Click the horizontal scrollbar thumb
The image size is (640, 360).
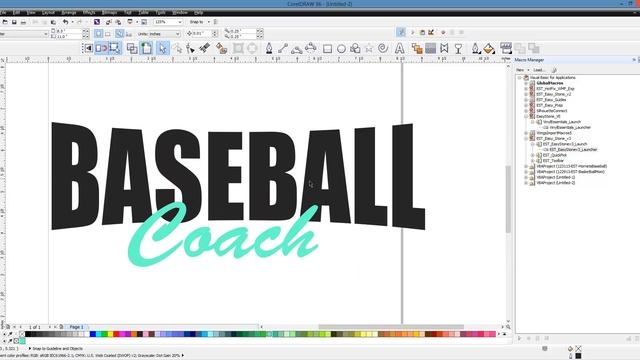[391, 327]
